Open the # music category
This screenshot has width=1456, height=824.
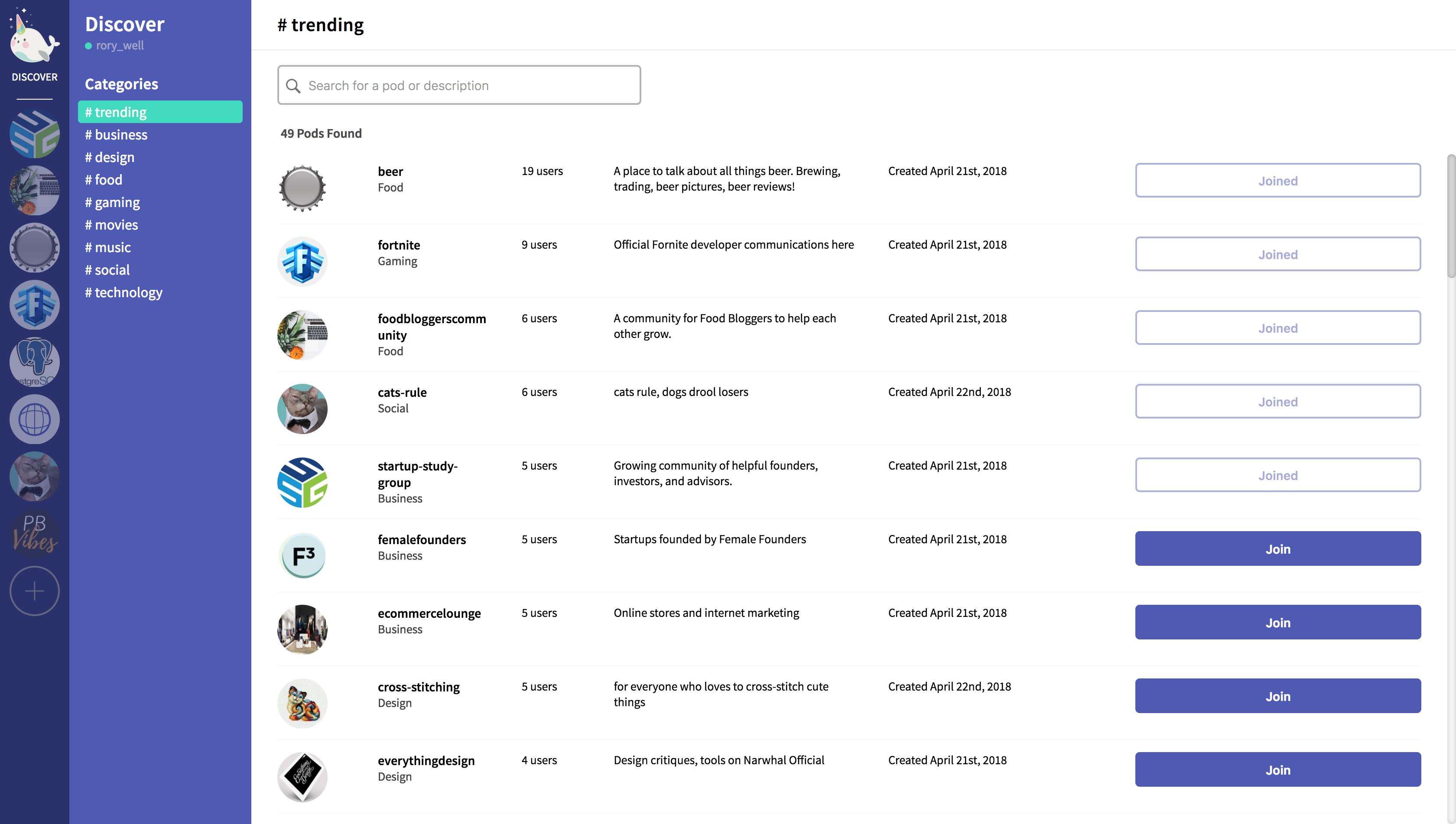point(107,247)
